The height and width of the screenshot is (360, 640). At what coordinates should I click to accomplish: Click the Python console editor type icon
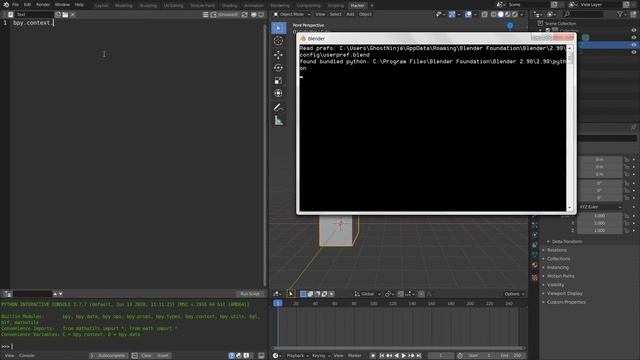8,294
